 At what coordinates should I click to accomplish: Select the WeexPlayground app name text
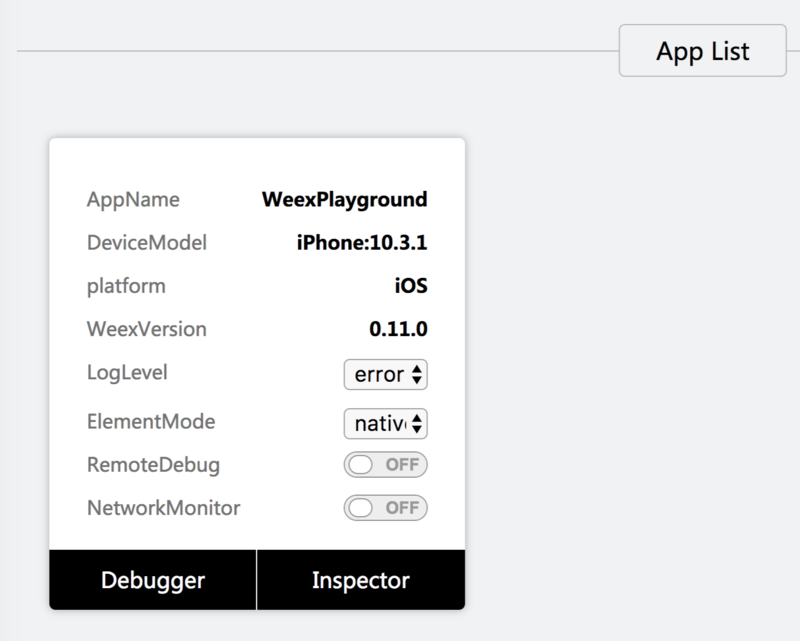point(344,200)
